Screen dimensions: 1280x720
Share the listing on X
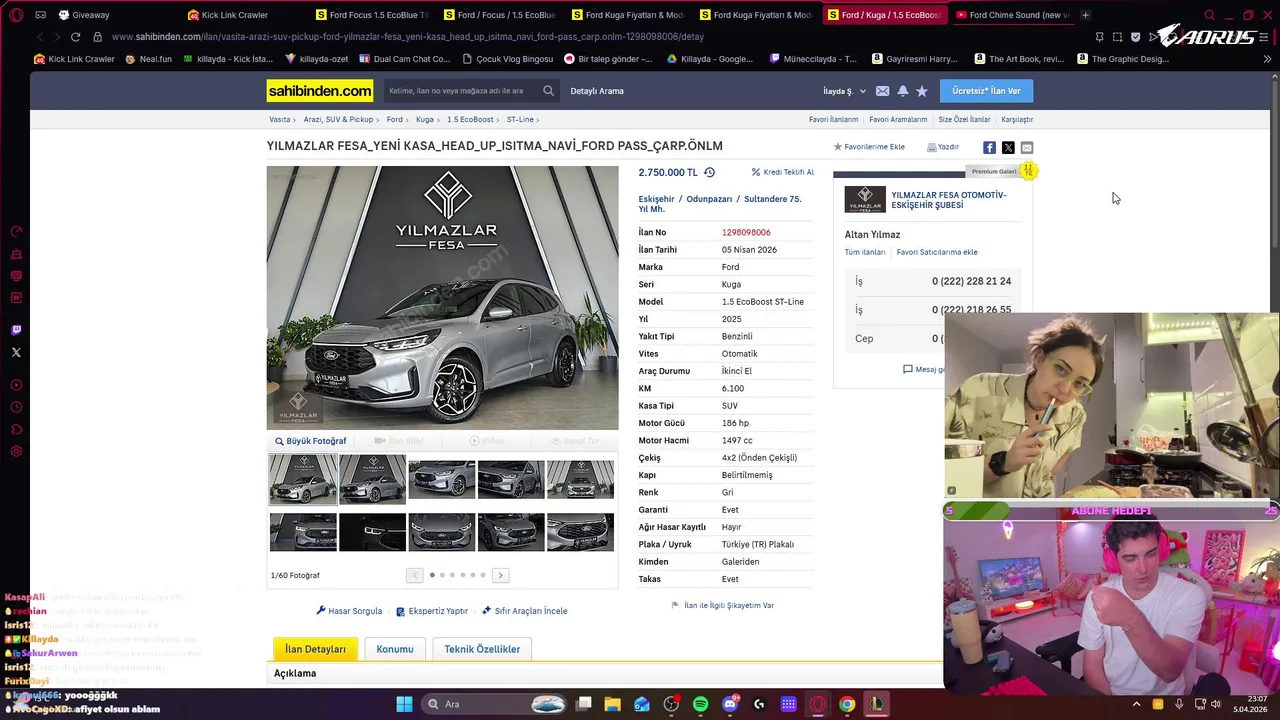[1008, 147]
